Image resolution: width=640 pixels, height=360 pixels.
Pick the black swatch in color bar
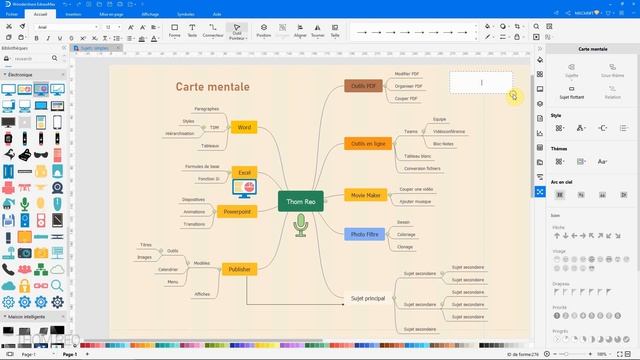(482, 345)
